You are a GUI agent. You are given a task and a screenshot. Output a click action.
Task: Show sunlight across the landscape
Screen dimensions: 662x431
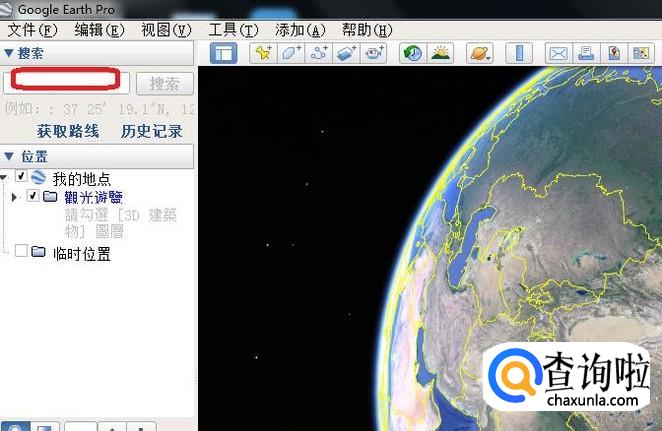click(440, 54)
